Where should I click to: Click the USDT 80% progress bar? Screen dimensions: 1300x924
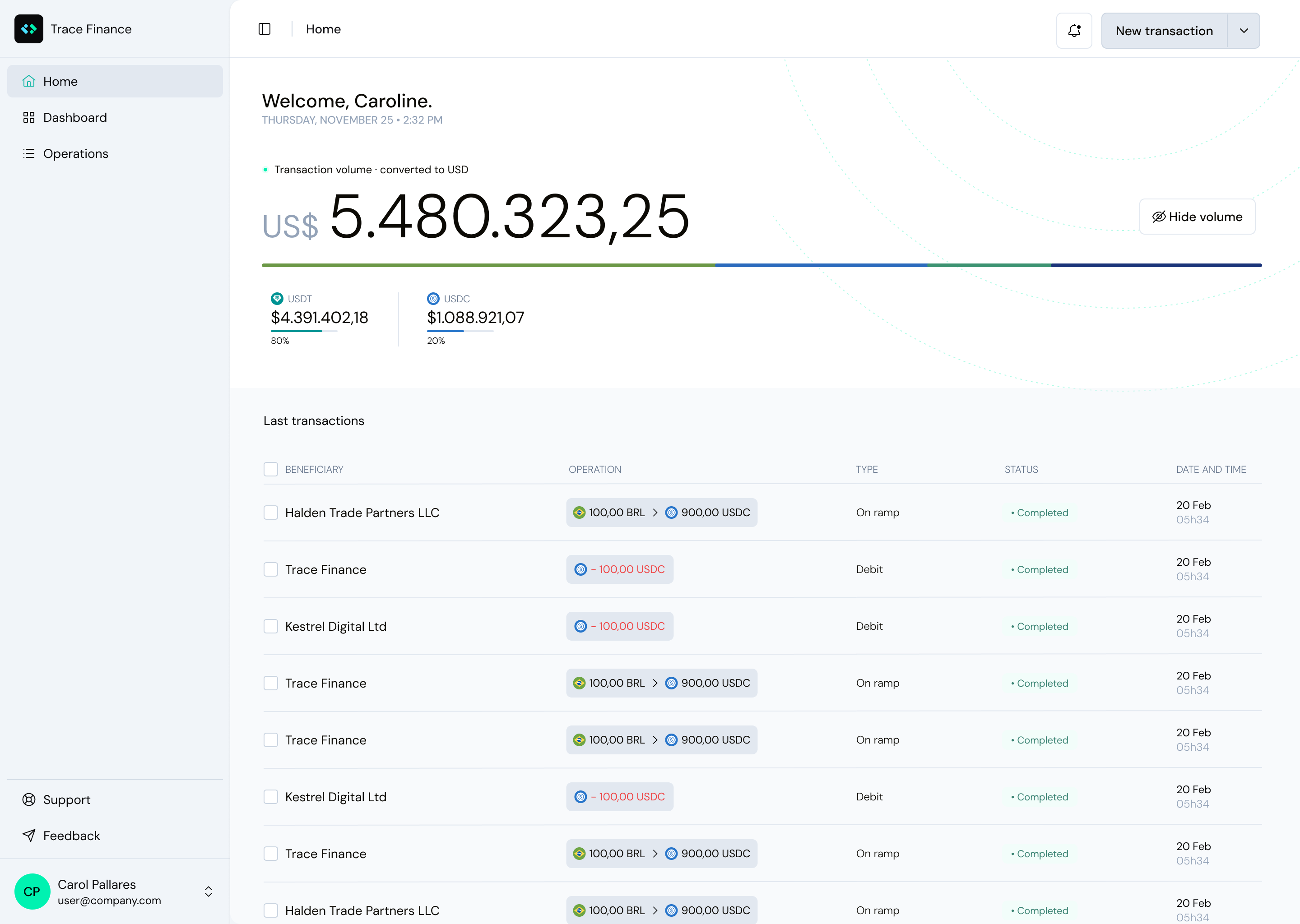coord(304,331)
